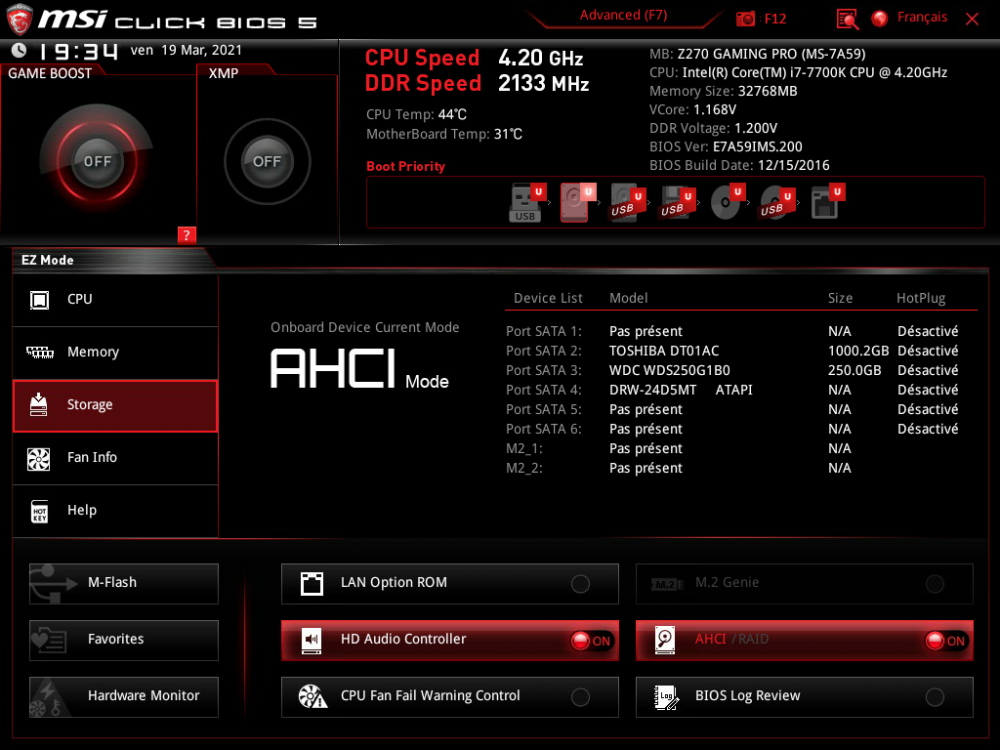Enable the LAN Option ROM toggle

[580, 584]
